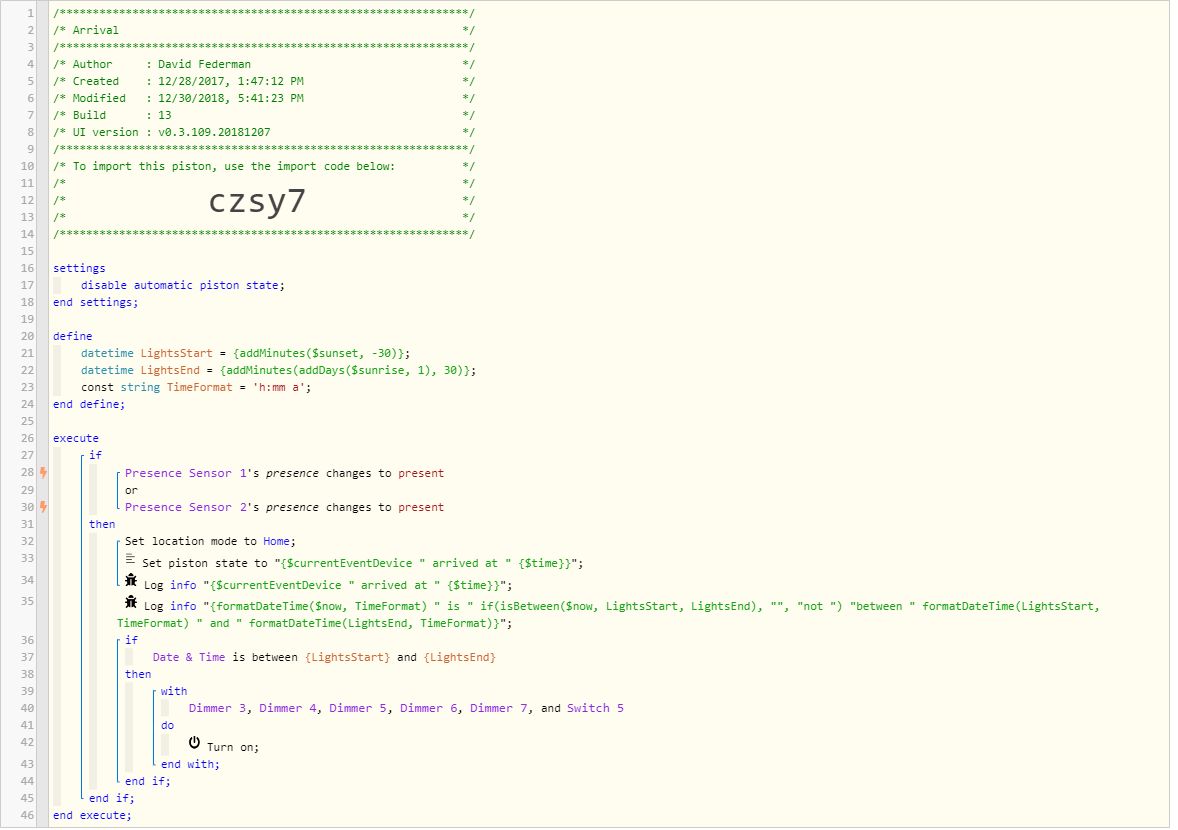Image resolution: width=1178 pixels, height=830 pixels.
Task: Click the bug icon on line 35
Action: 131,602
